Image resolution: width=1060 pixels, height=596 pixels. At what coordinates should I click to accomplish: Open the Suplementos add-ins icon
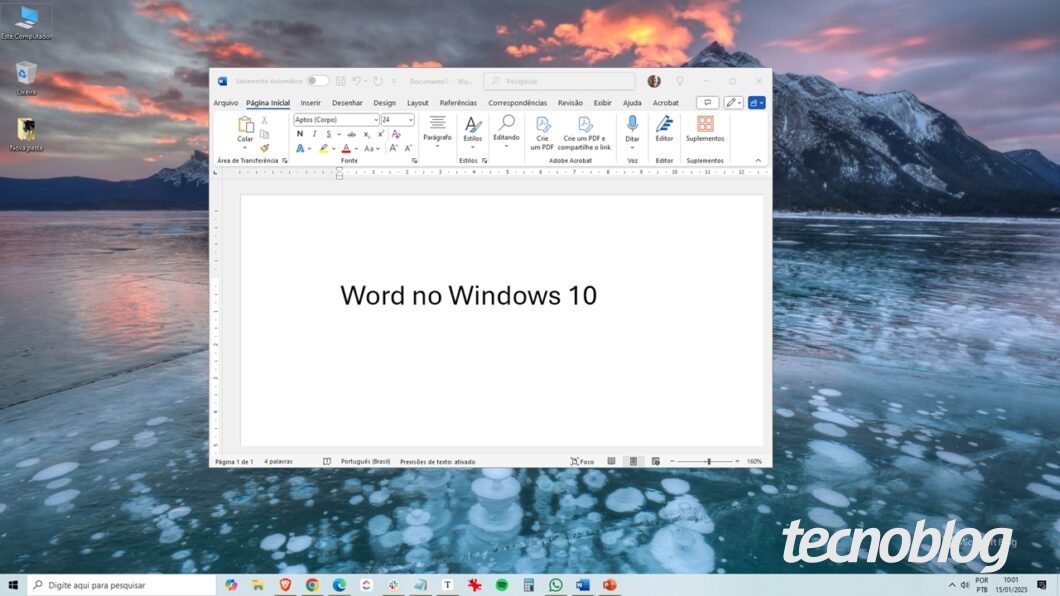coord(705,124)
